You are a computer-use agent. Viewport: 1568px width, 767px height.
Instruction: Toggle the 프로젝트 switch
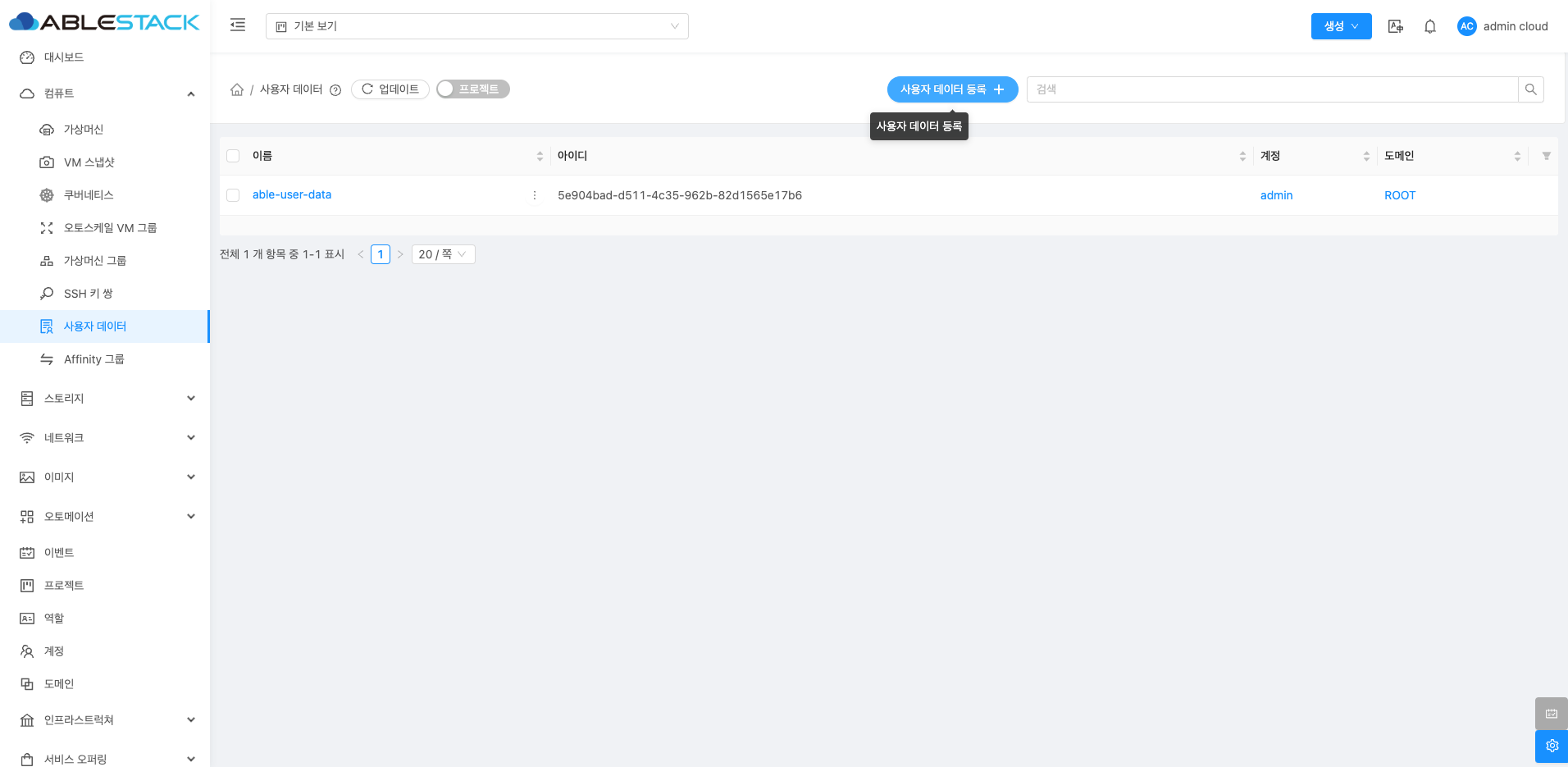click(473, 89)
